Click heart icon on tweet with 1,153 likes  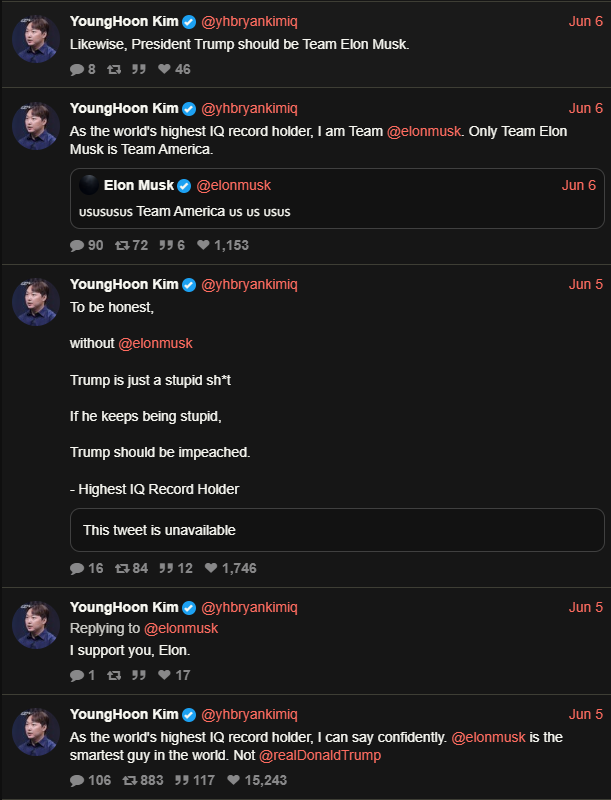click(x=203, y=245)
